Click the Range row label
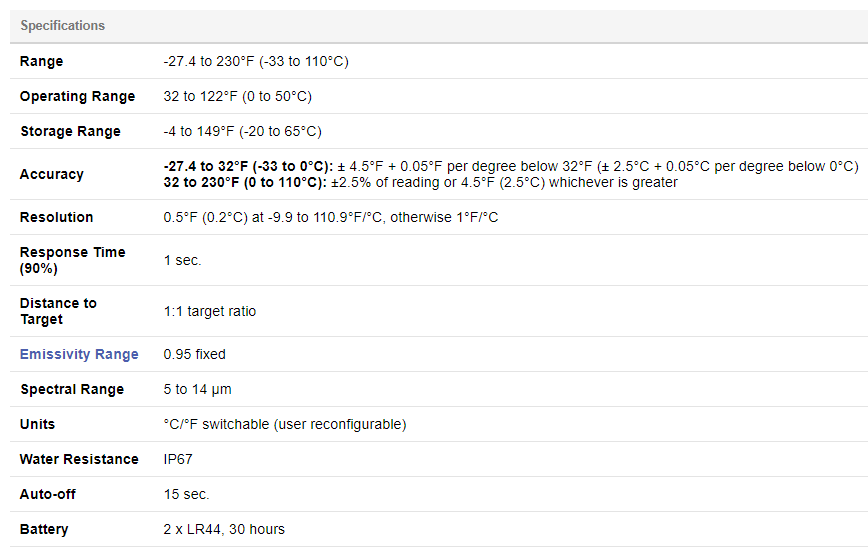 coord(41,61)
